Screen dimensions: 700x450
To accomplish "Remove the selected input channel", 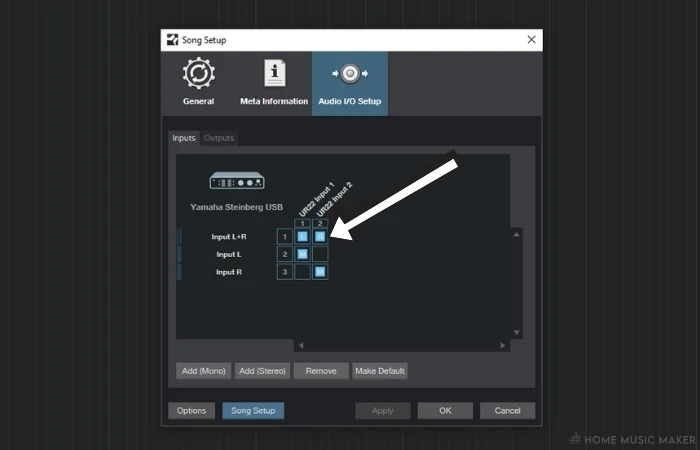I will coord(321,371).
